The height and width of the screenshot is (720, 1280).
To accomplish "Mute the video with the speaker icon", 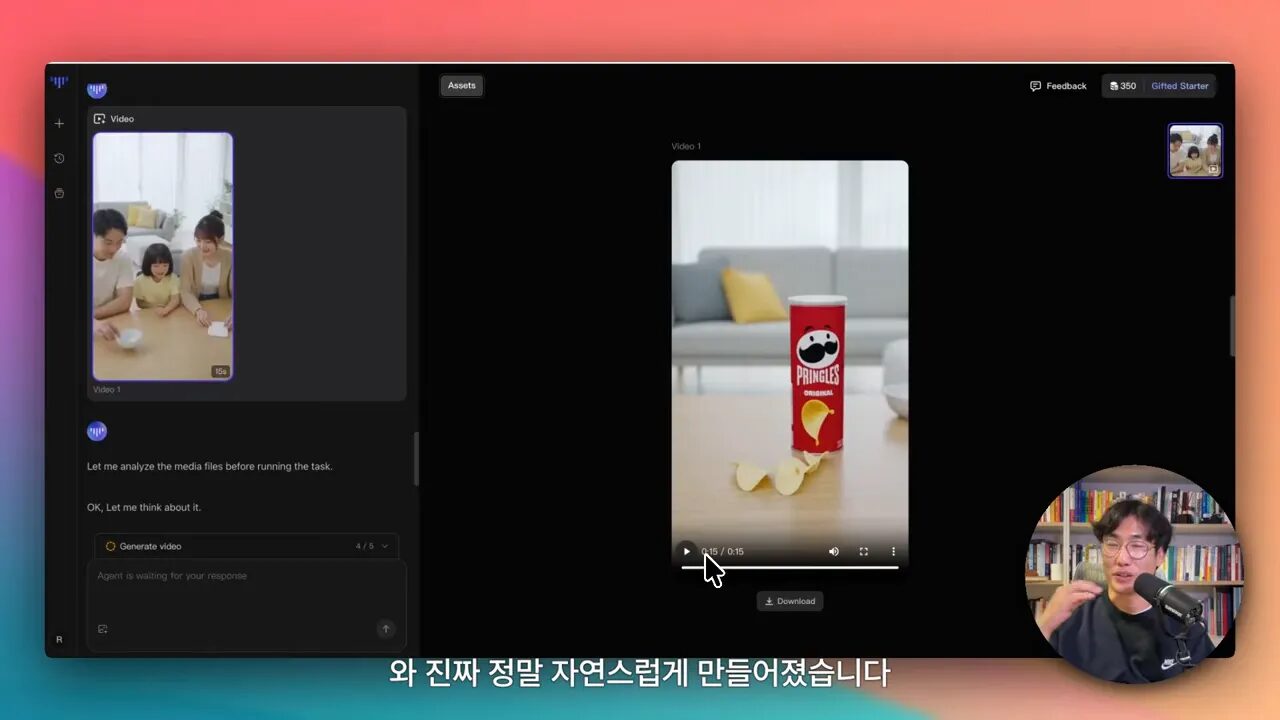I will (833, 551).
